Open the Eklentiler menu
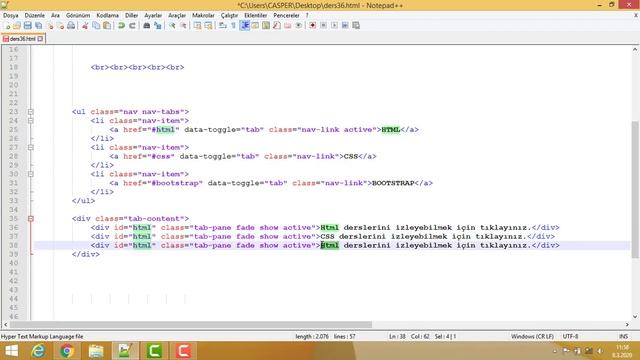The width and height of the screenshot is (640, 360). point(256,15)
